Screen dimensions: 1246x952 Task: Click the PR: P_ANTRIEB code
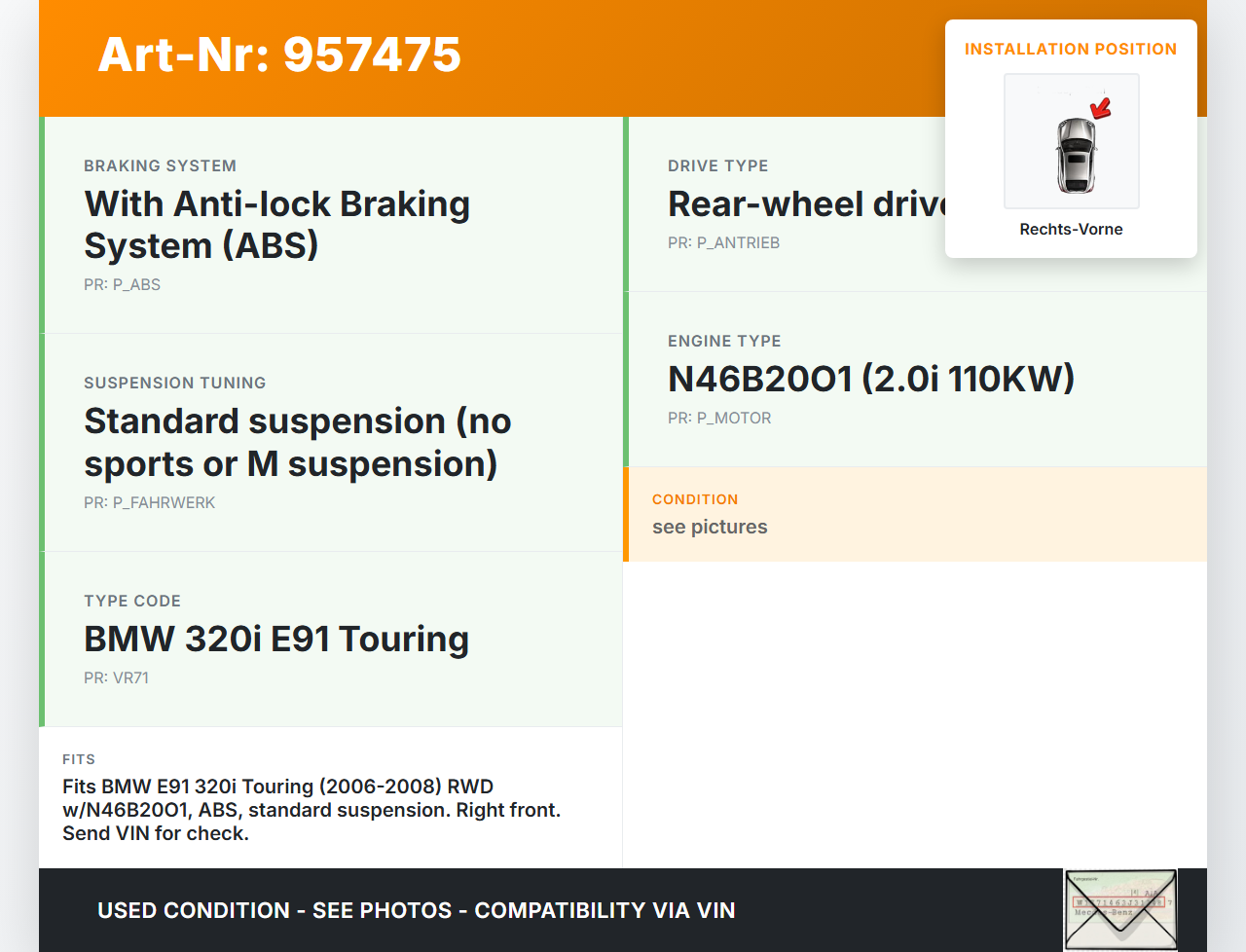click(723, 243)
